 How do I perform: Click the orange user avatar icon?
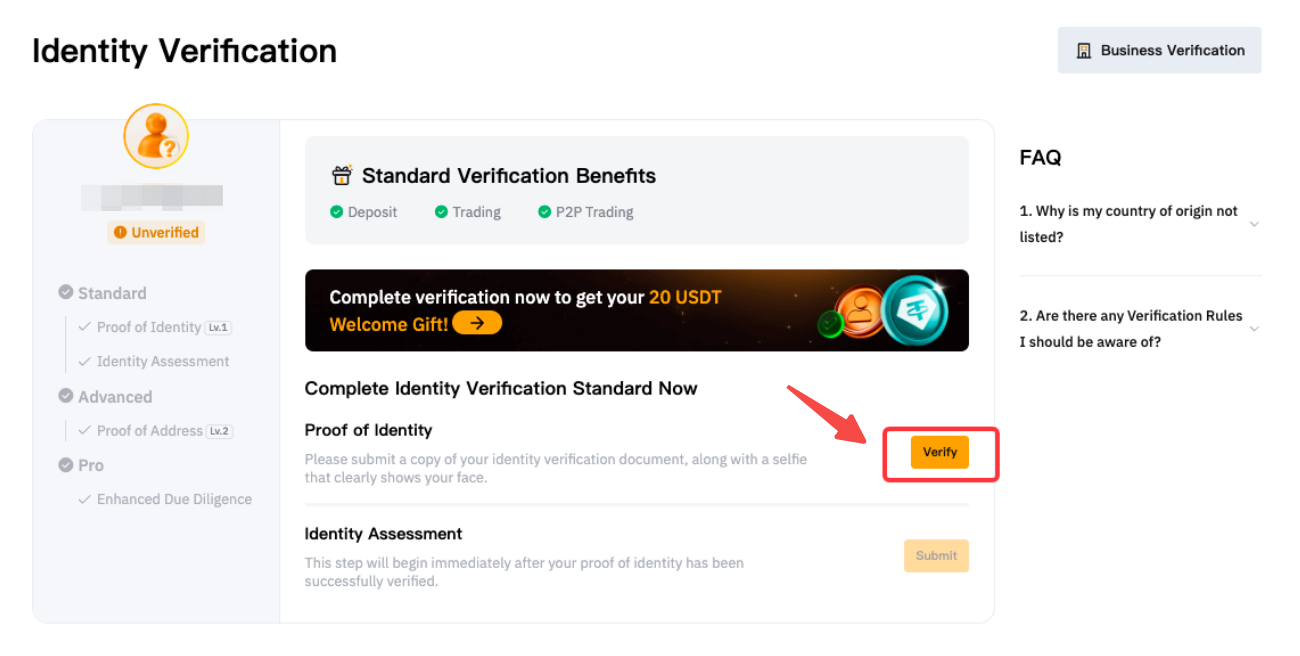pos(156,136)
